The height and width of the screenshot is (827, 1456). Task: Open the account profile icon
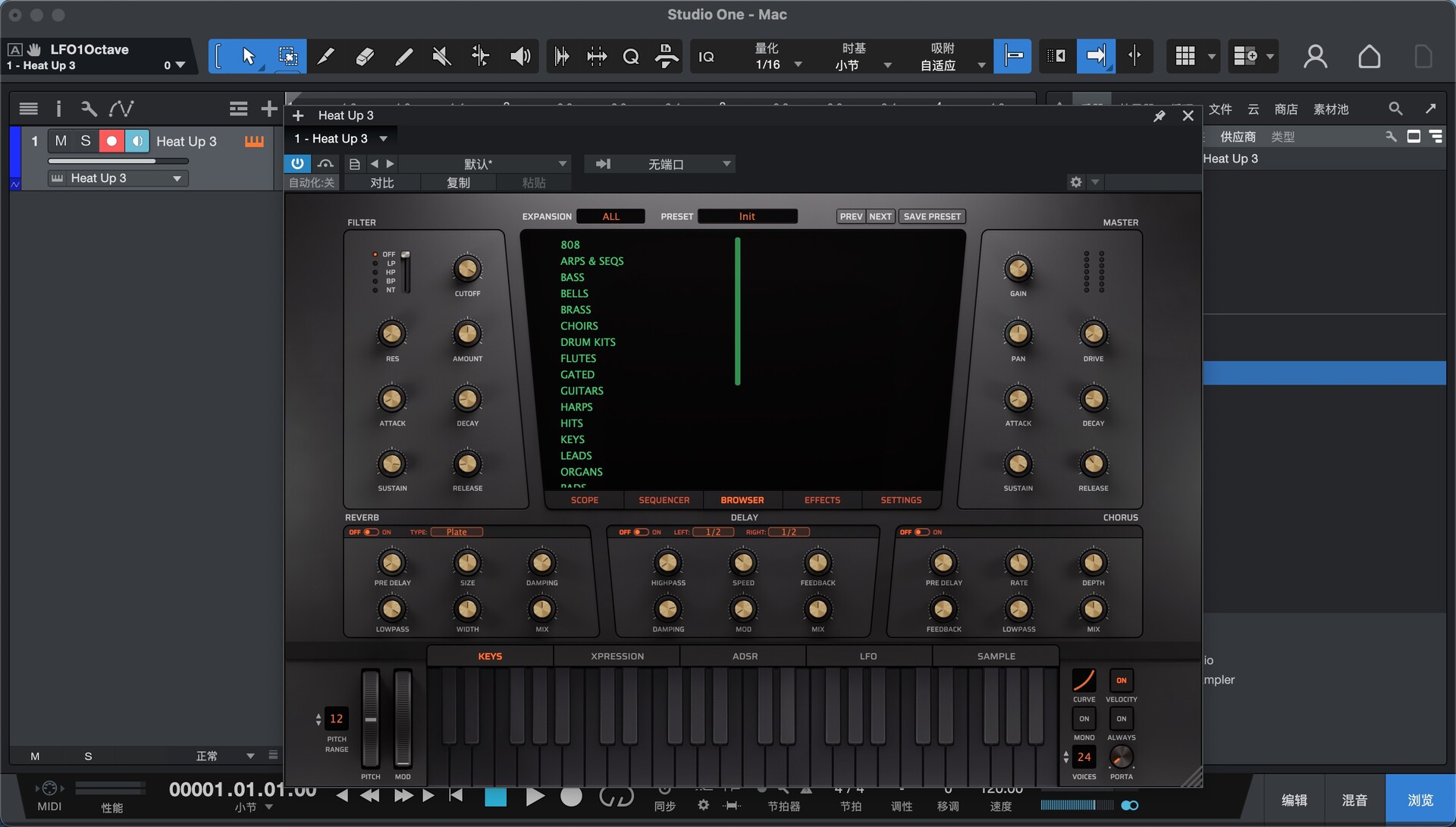point(1315,57)
